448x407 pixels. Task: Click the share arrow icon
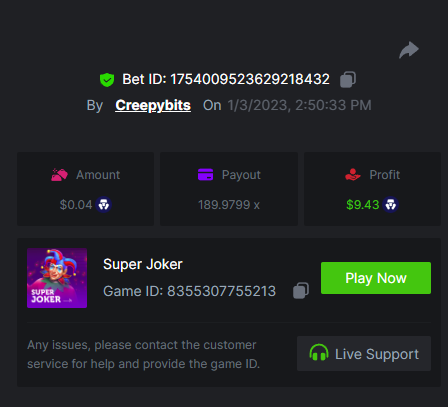click(409, 50)
